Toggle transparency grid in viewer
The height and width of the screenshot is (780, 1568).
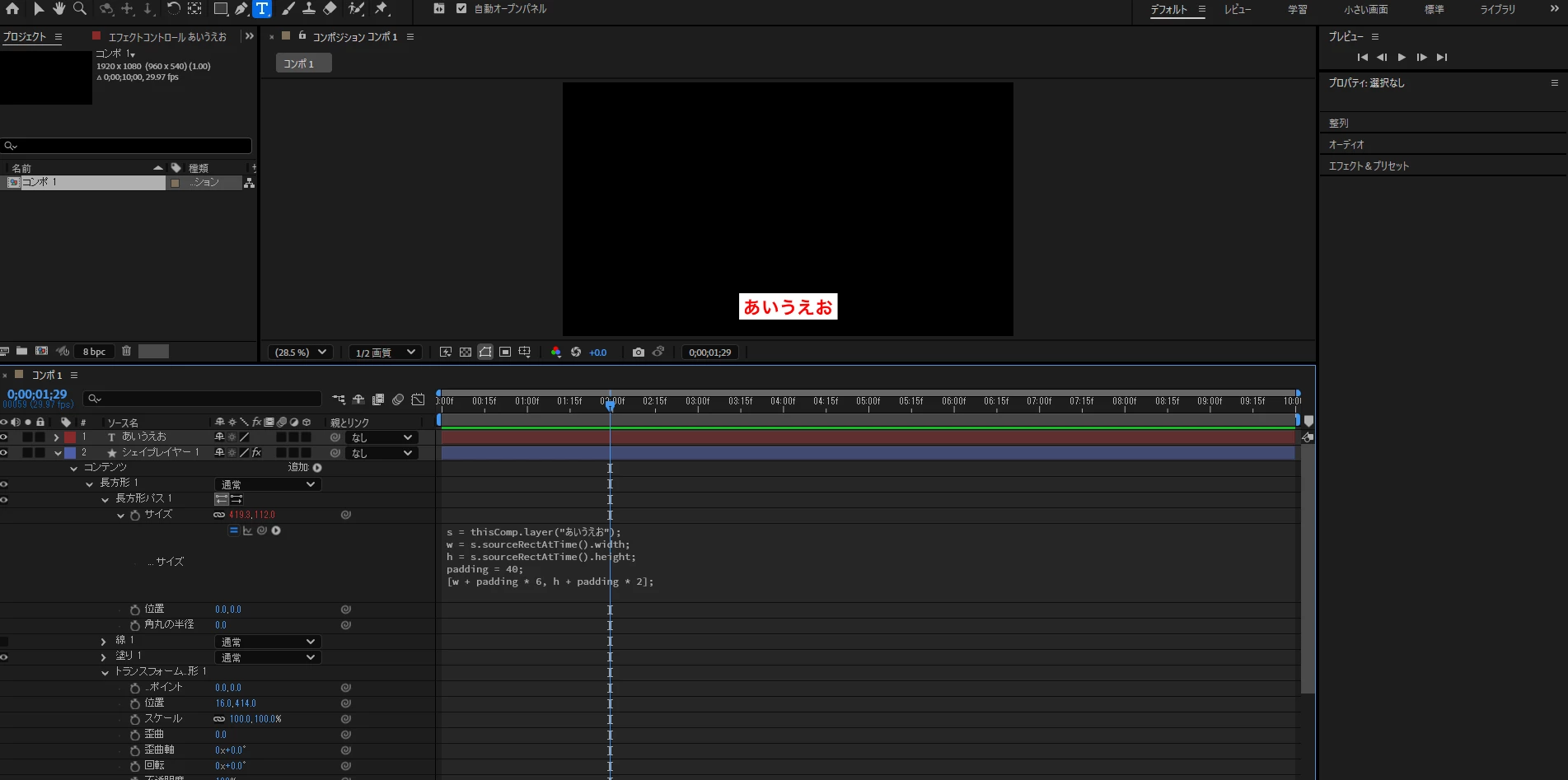coord(466,352)
